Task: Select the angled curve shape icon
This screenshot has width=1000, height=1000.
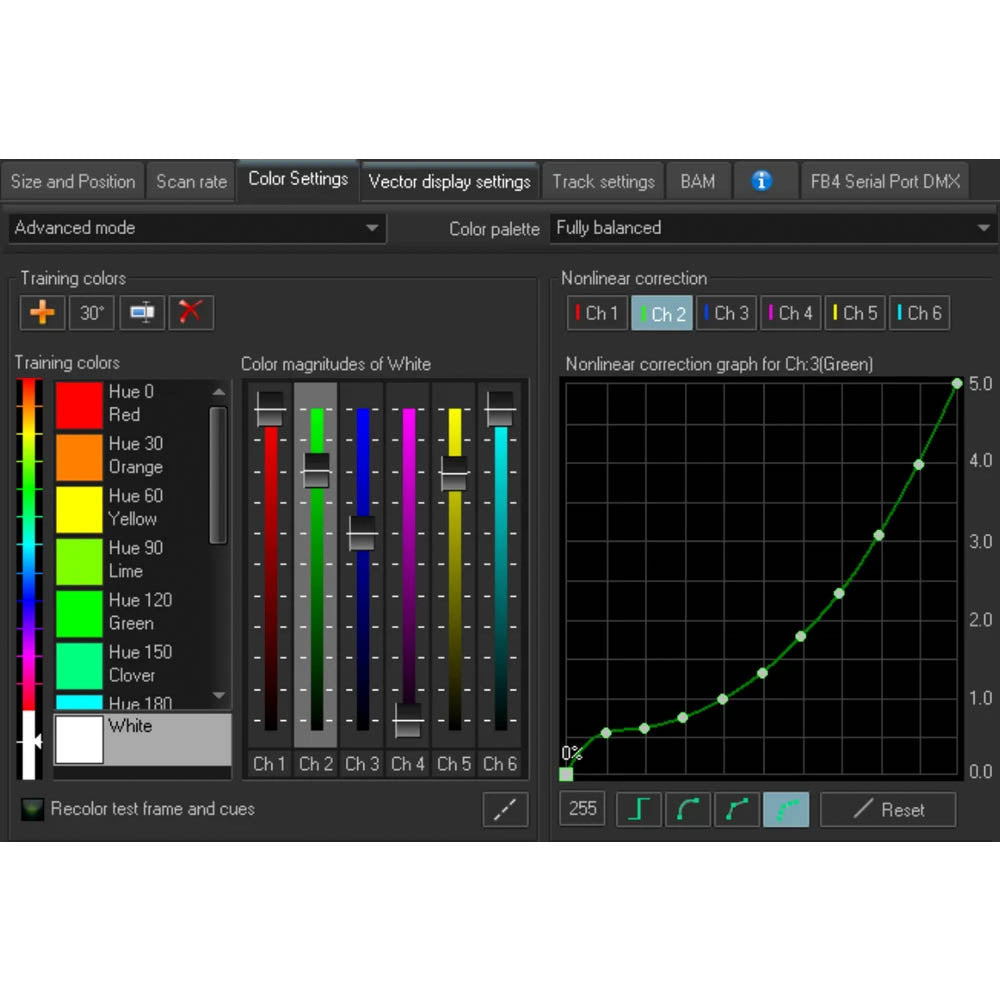Action: 737,809
